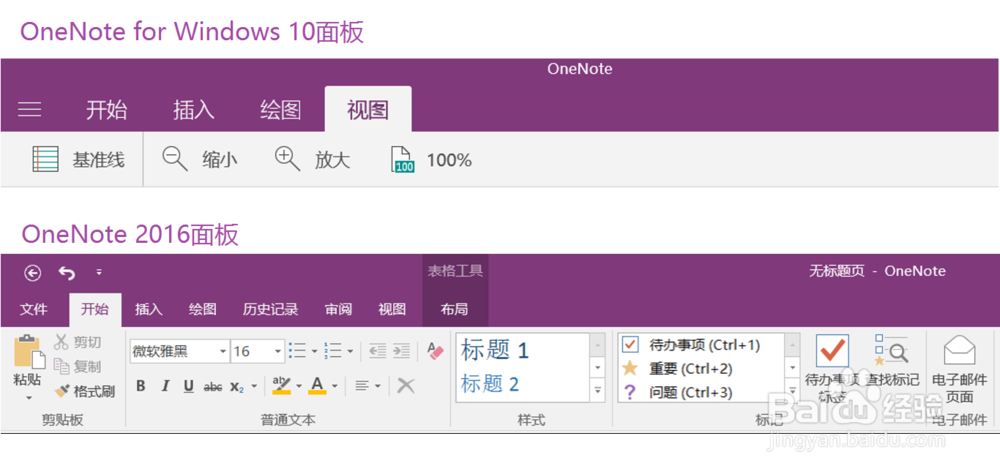Viewport: 1000px width, 474px height.
Task: Open the 视图 tab in OneNote 2016 ribbon
Action: pos(392,309)
